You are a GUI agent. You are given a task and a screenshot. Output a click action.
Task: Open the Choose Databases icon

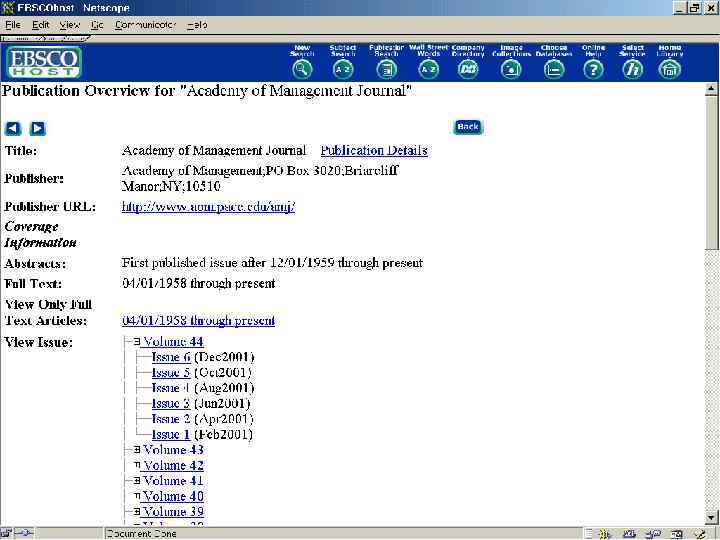tap(554, 69)
